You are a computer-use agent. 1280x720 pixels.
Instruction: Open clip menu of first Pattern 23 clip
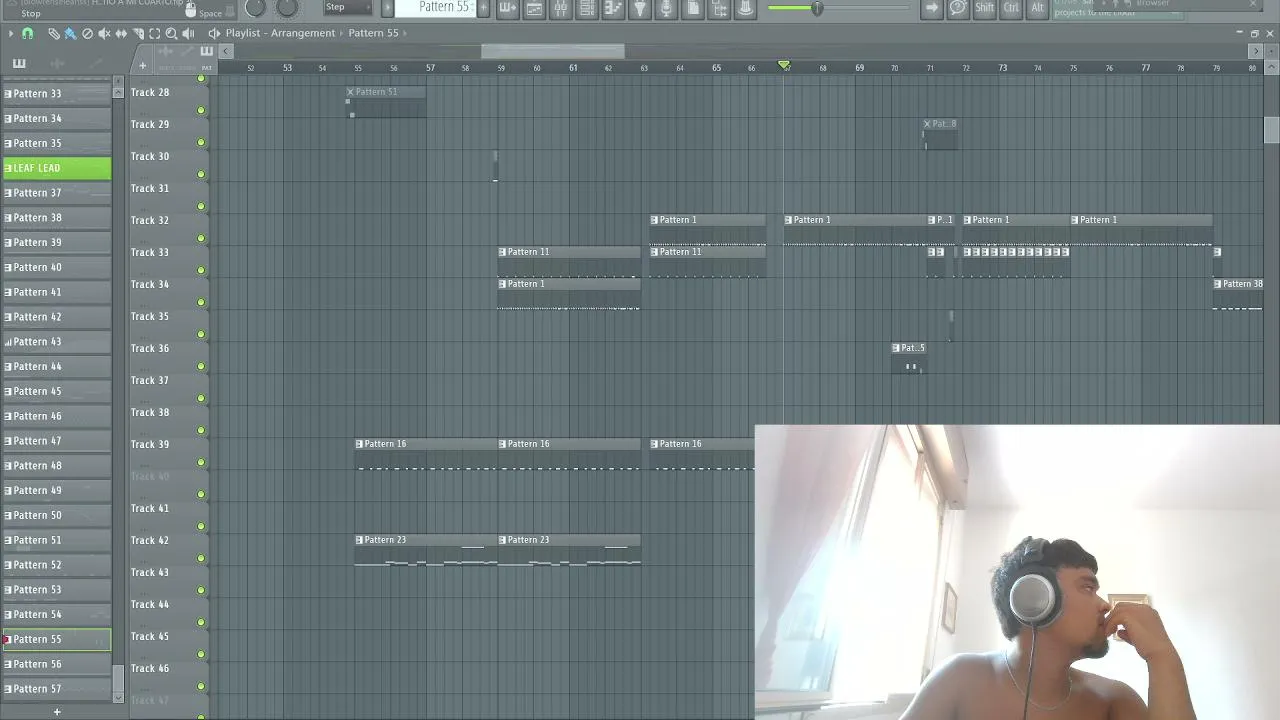[x=359, y=540]
